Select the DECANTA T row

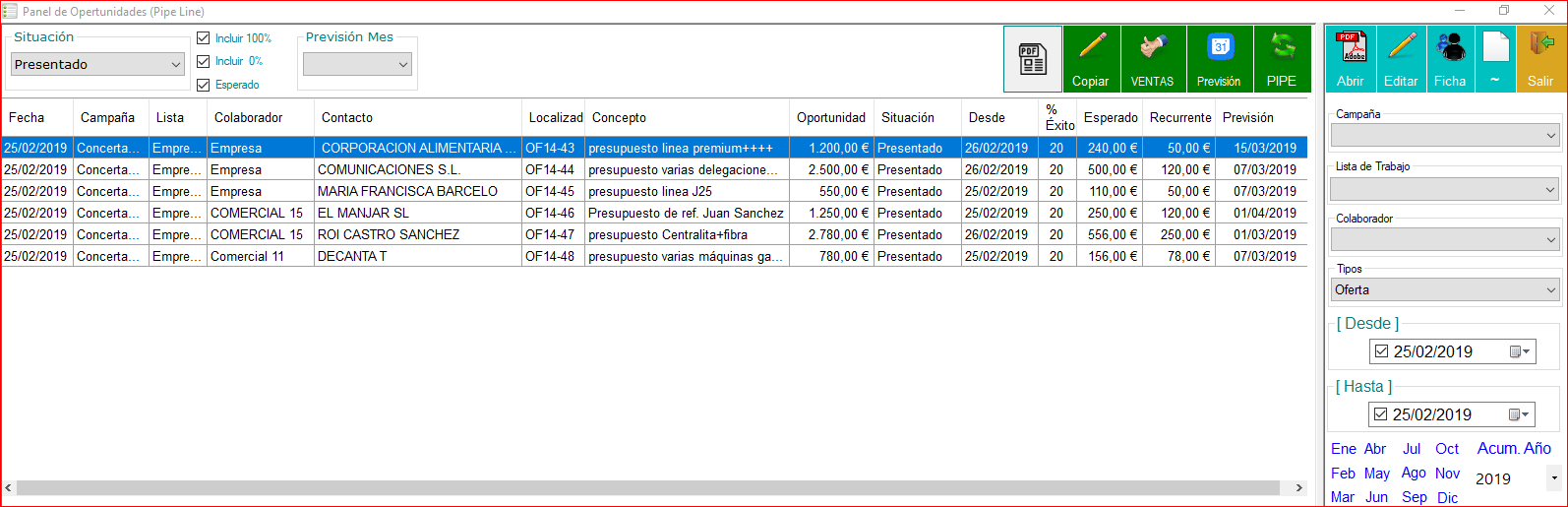[654, 256]
